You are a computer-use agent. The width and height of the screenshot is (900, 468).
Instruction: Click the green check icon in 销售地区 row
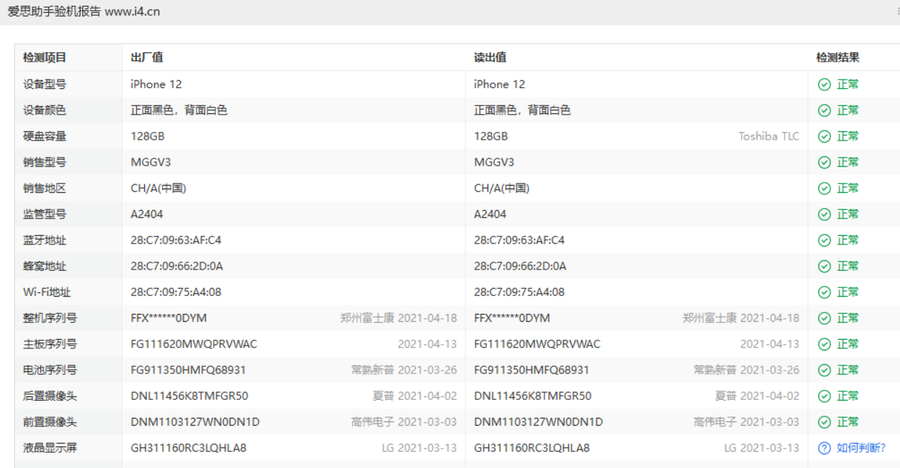pos(824,188)
